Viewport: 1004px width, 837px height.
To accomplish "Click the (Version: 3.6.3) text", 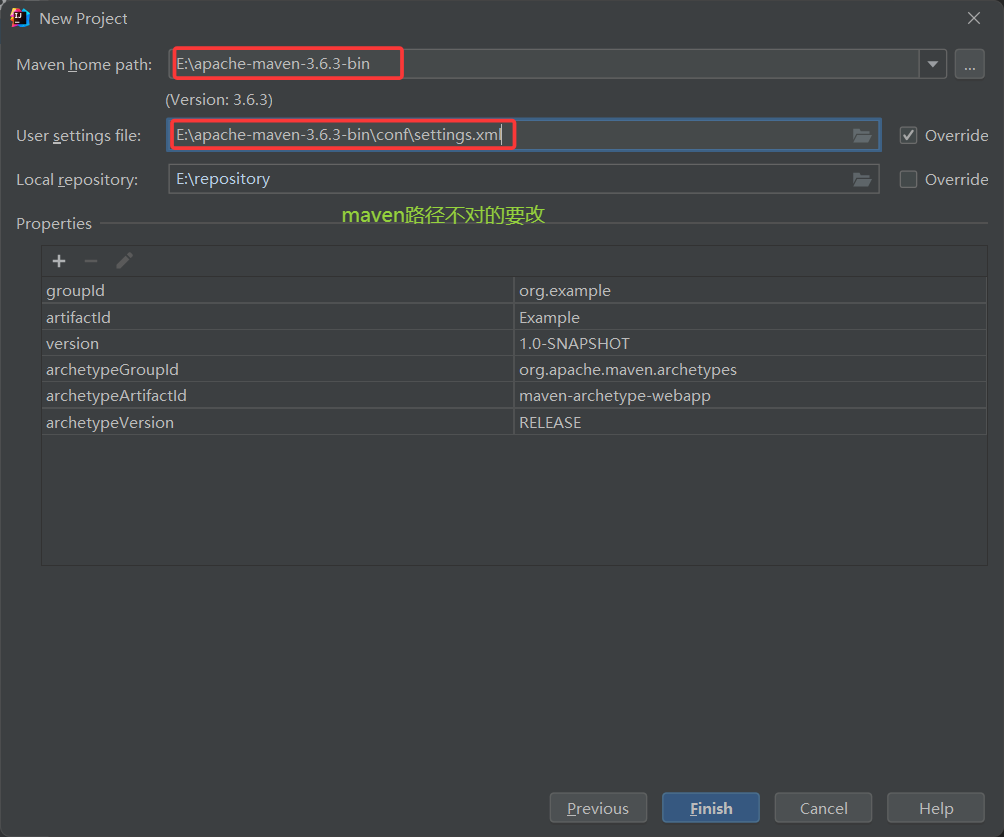I will (219, 100).
